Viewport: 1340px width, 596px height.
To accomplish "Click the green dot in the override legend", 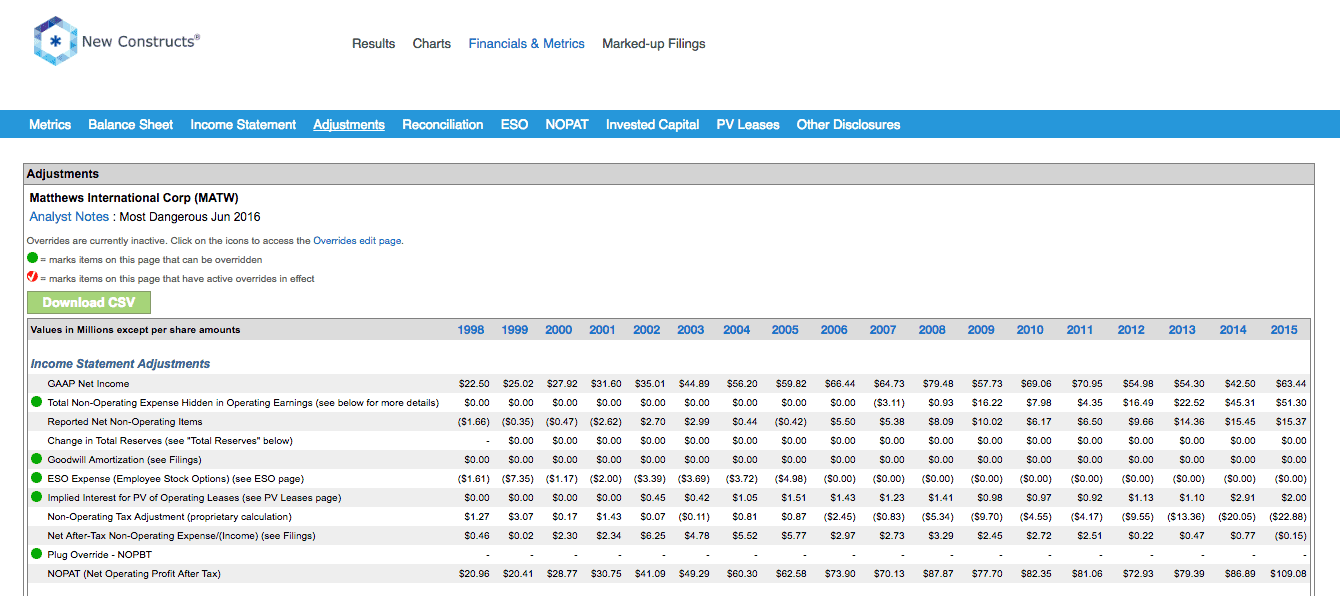I will (x=32, y=259).
